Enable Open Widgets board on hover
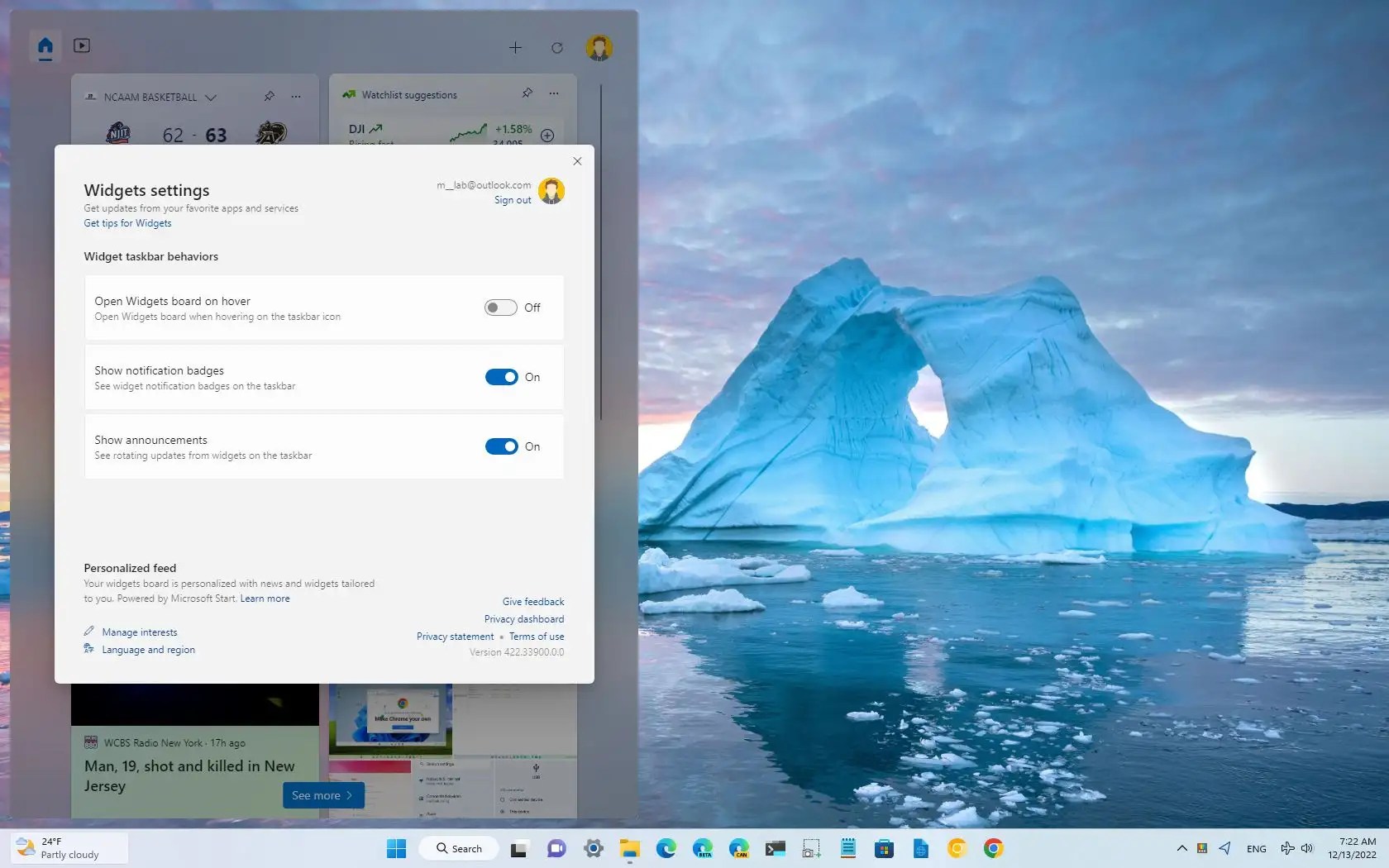1389x868 pixels. click(x=501, y=307)
